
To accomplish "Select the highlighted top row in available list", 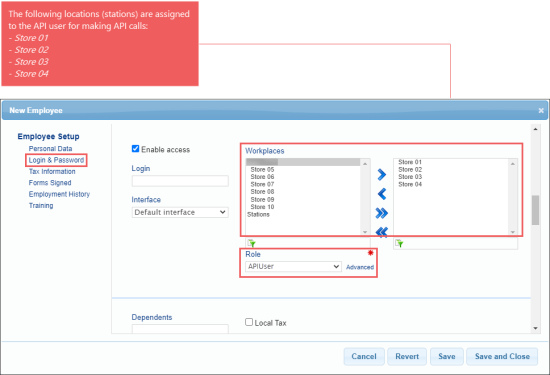I will tap(303, 162).
